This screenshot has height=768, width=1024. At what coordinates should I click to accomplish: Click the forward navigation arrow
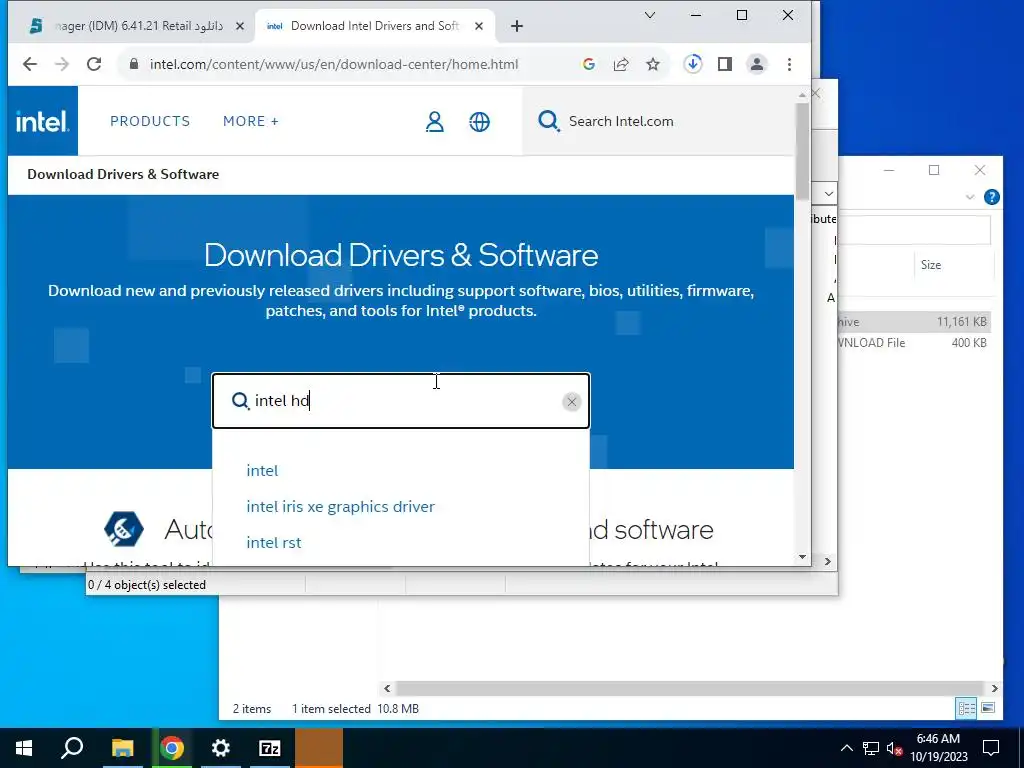pos(62,64)
